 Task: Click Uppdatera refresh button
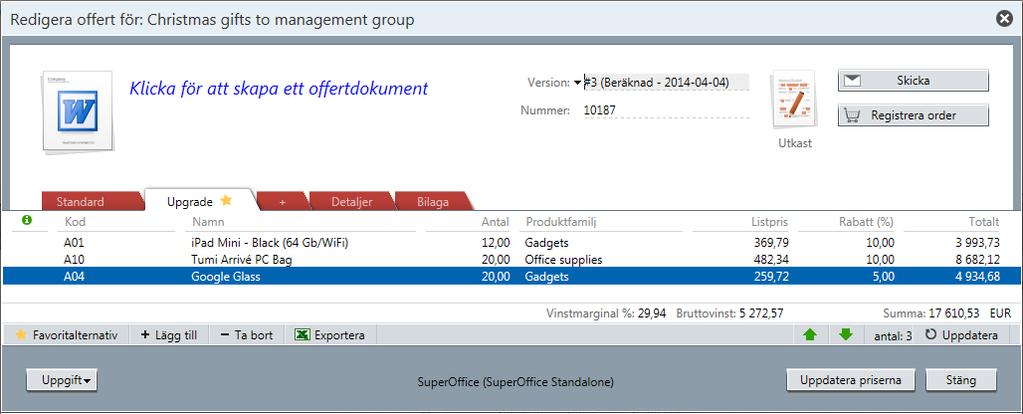961,335
